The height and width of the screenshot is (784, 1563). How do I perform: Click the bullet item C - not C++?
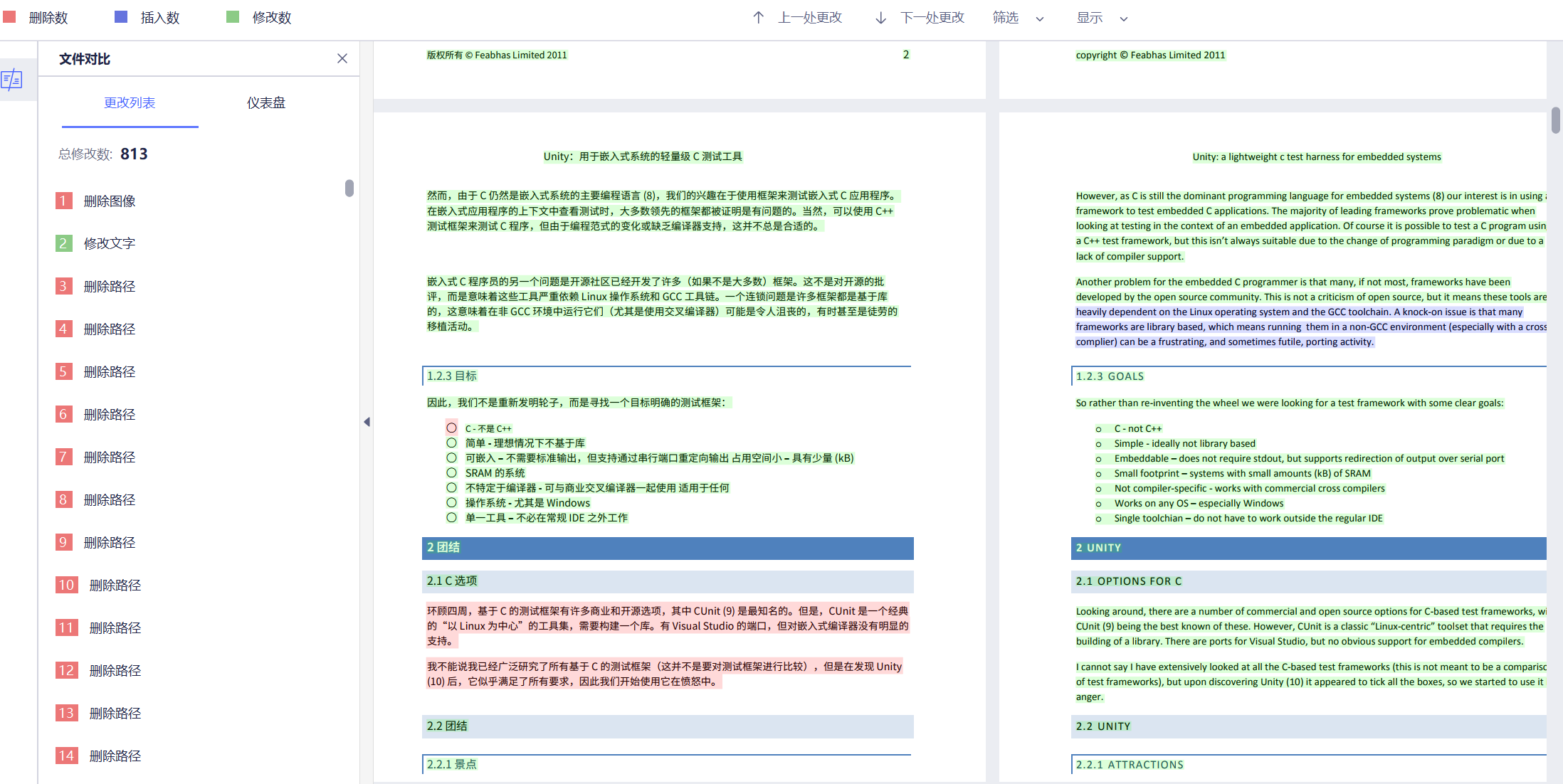pyautogui.click(x=1137, y=428)
